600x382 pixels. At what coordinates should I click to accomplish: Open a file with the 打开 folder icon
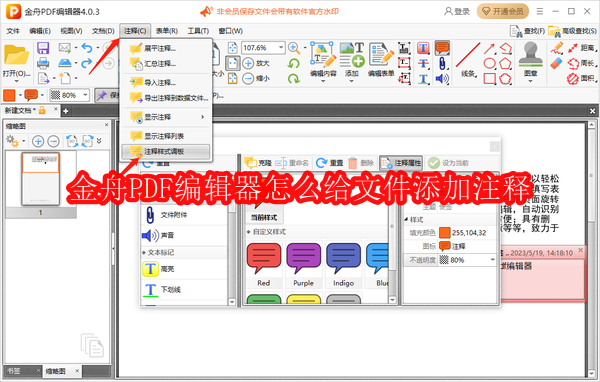coord(16,56)
